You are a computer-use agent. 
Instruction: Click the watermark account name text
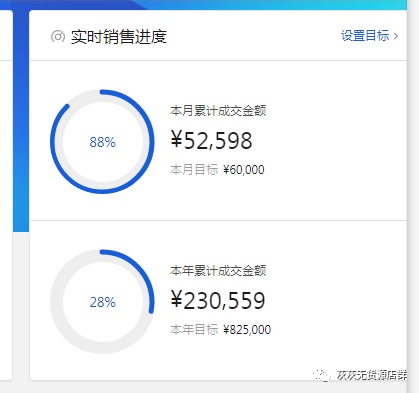tap(371, 375)
